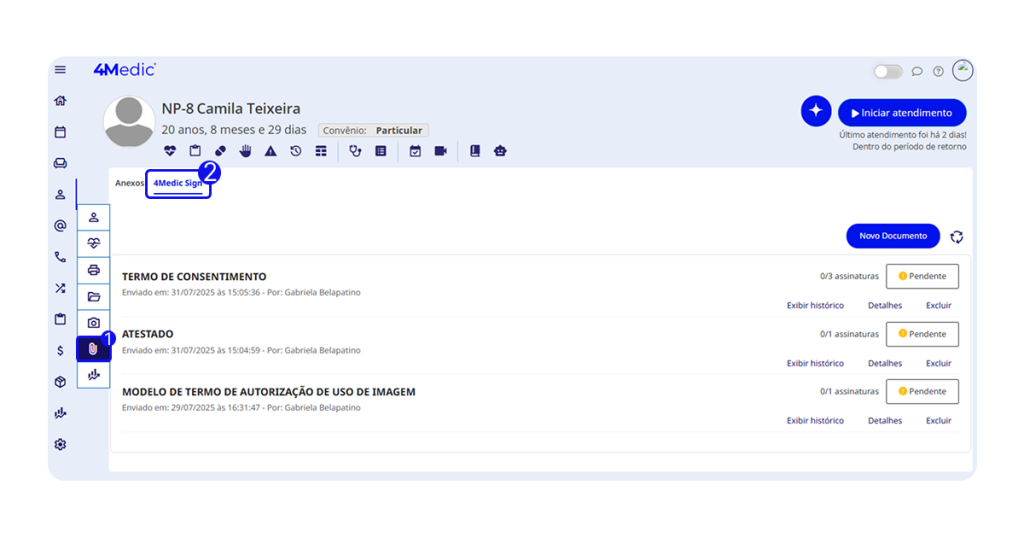Click the hand allergy icon
Screen dimensions: 1024x538
(x=246, y=151)
